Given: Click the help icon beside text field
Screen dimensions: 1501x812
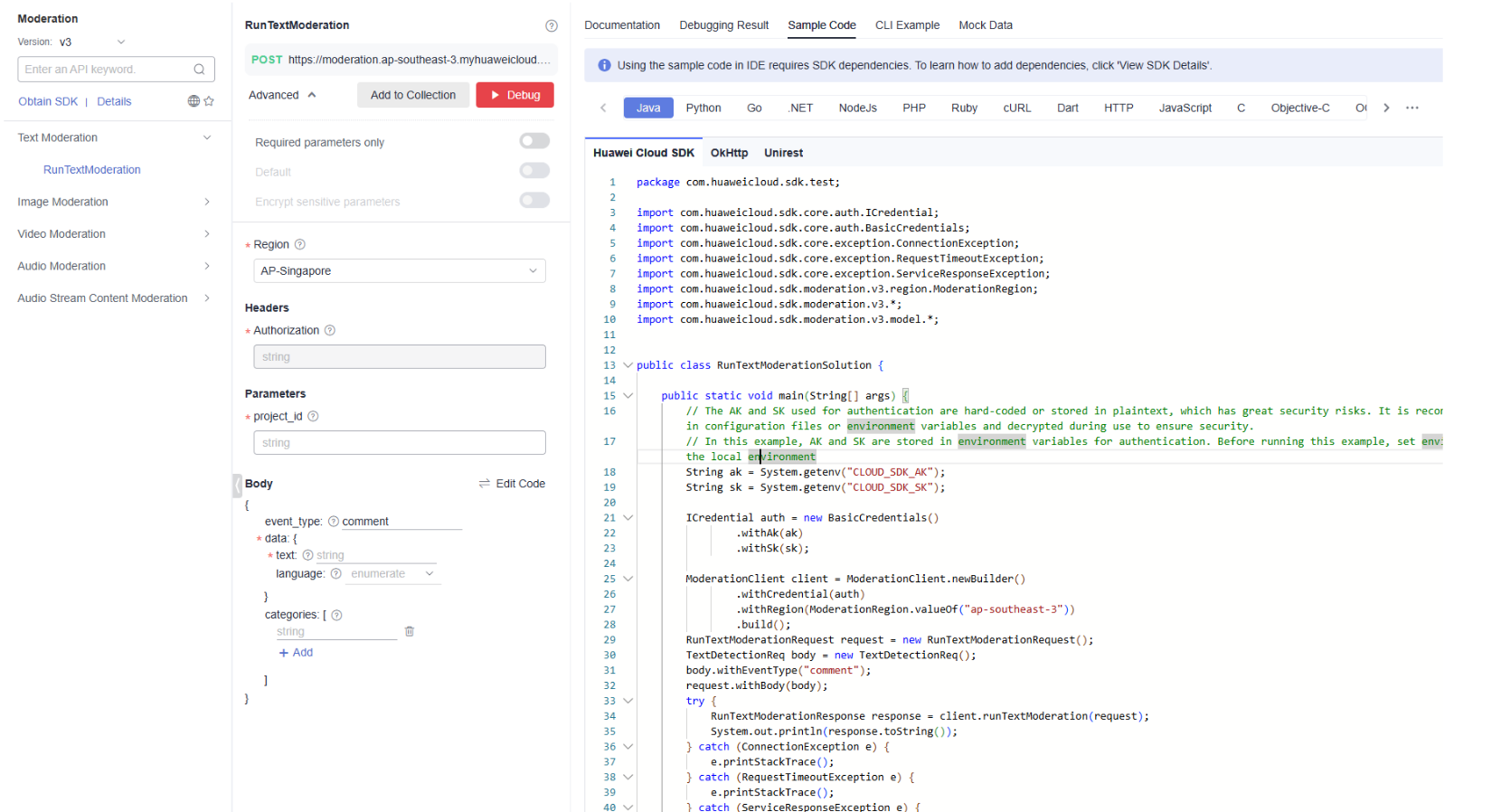Looking at the screenshot, I should coord(307,555).
